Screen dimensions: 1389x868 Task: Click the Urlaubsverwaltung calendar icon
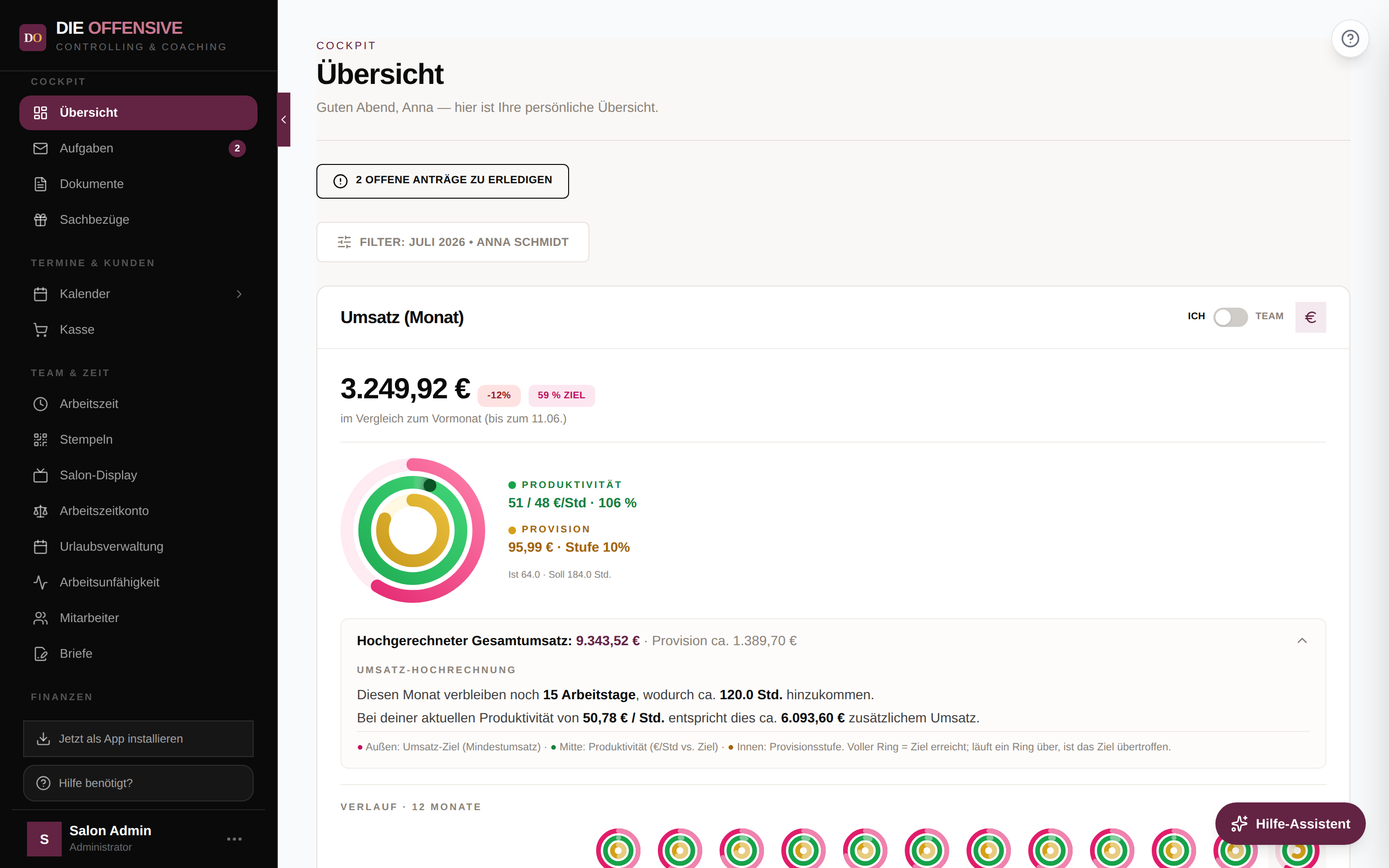coord(40,546)
